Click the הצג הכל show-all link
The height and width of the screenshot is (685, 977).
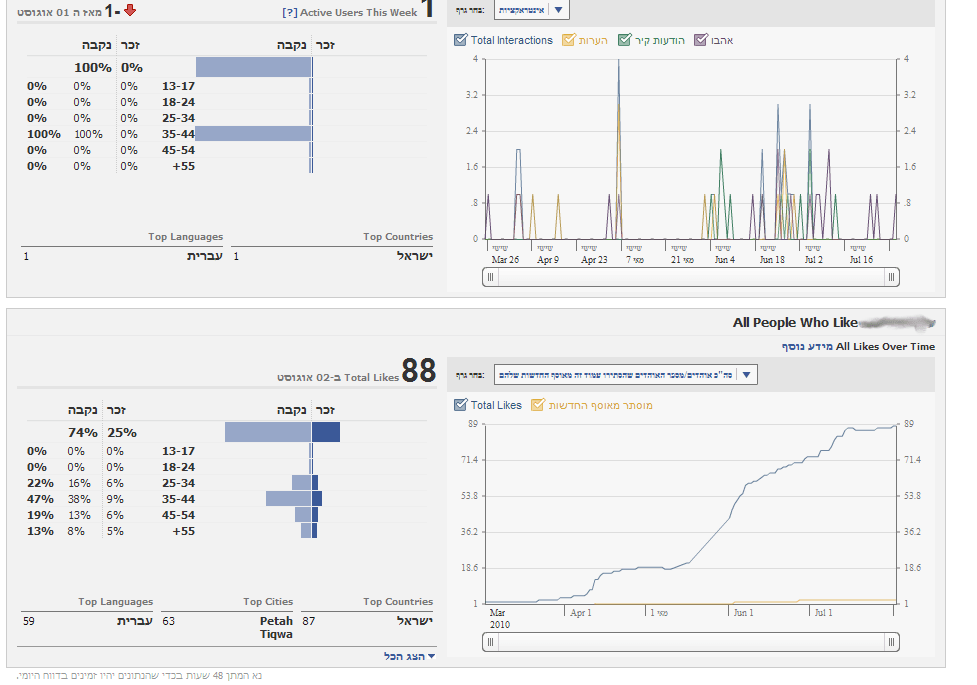(404, 656)
